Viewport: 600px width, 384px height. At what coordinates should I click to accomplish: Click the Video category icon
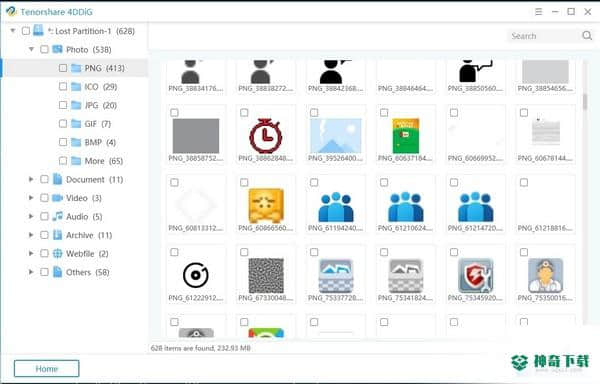tap(57, 198)
